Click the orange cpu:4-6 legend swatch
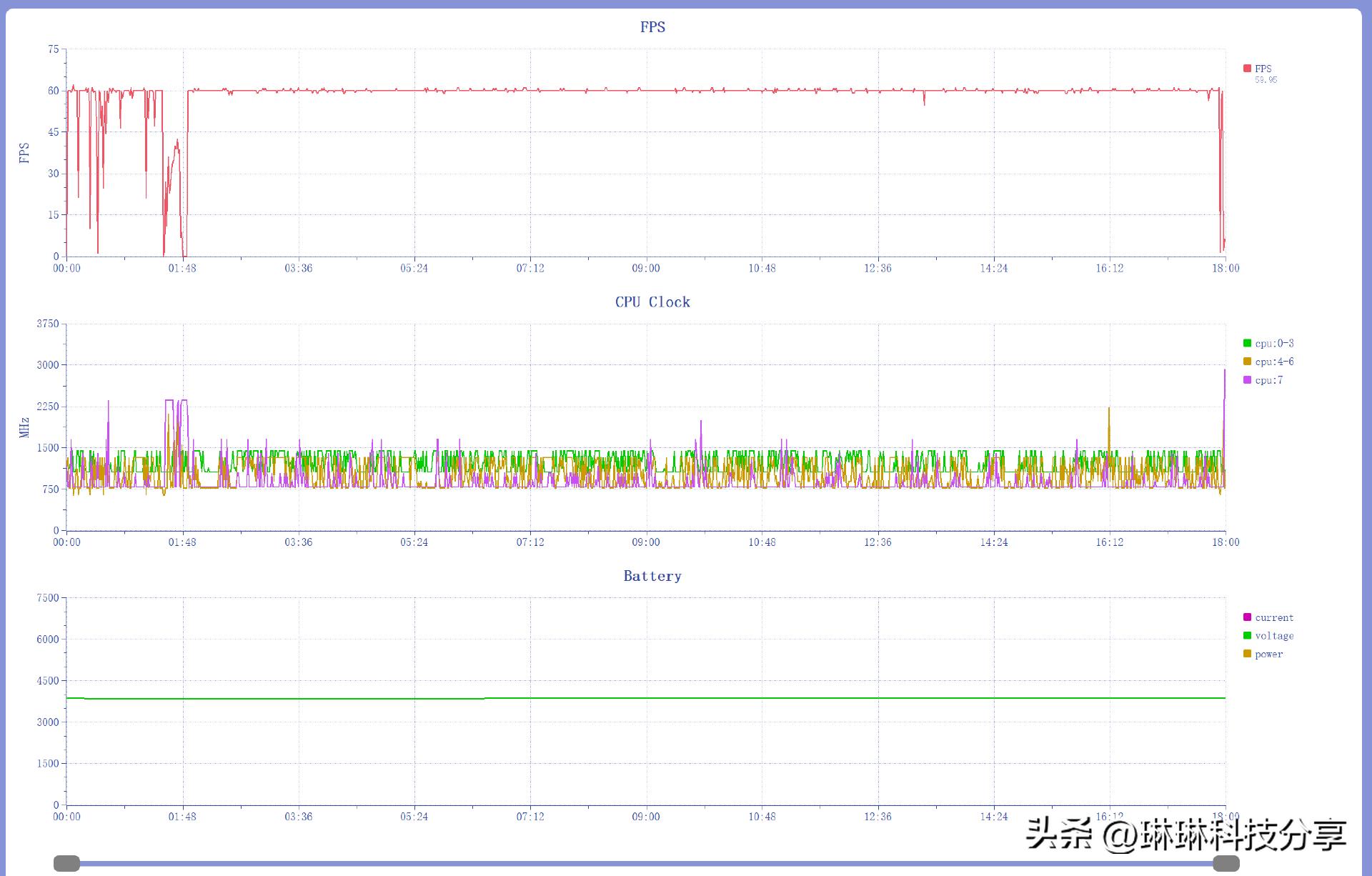The width and height of the screenshot is (1372, 876). (1247, 362)
